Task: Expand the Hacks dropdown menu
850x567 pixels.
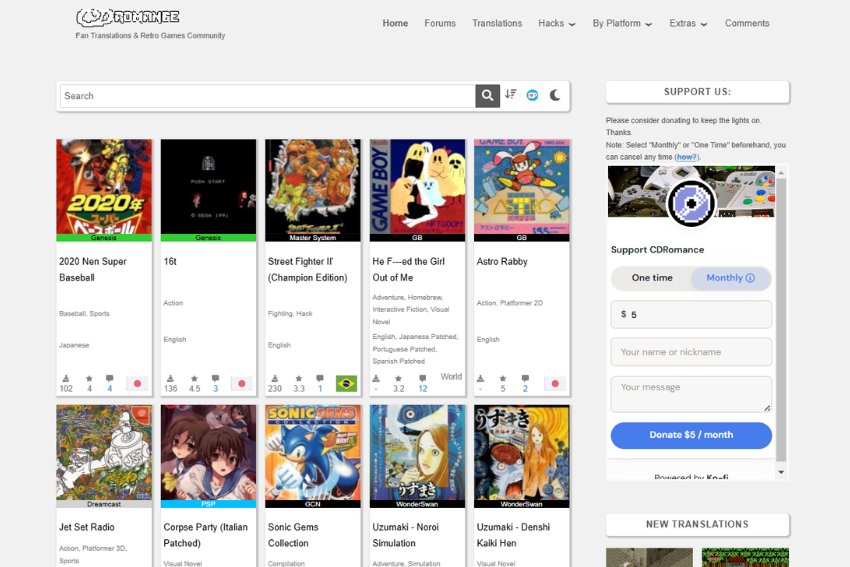Action: [557, 23]
